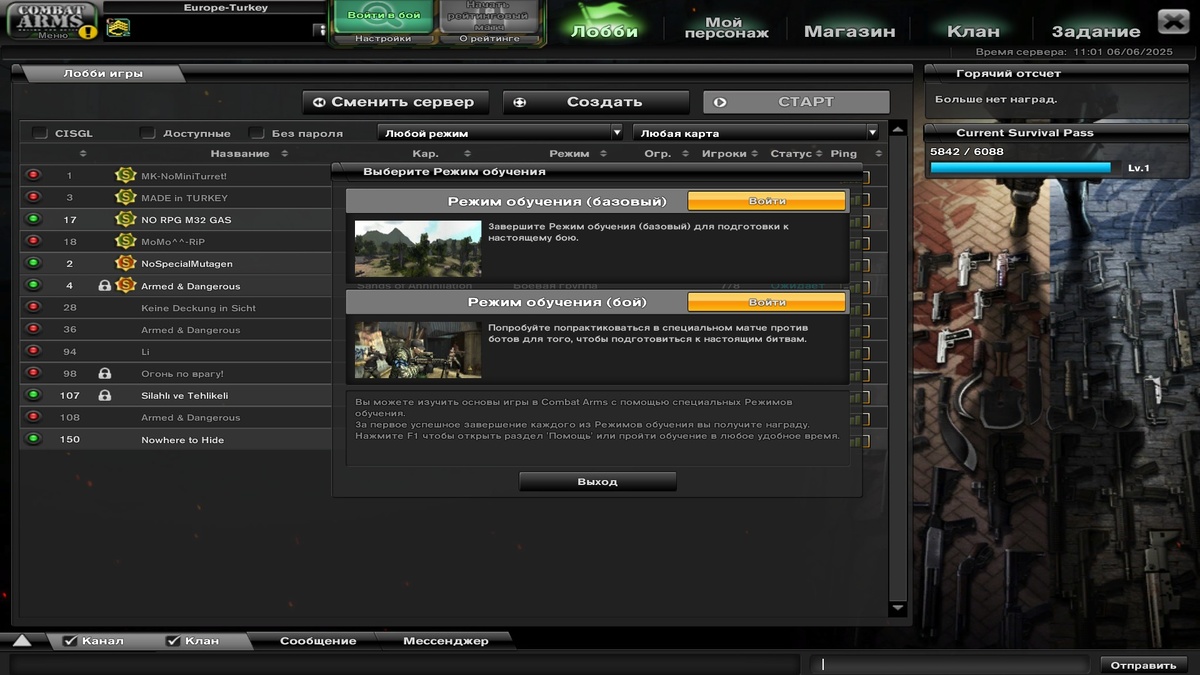This screenshot has width=1200, height=675.
Task: Sort rooms by number column arrows
Action: tap(83, 154)
